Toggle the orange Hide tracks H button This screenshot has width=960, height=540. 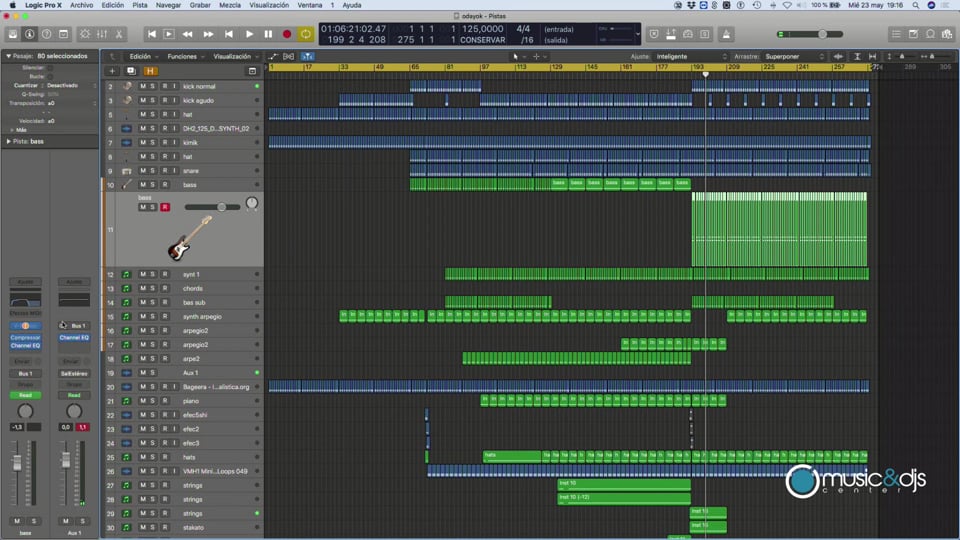tap(149, 71)
